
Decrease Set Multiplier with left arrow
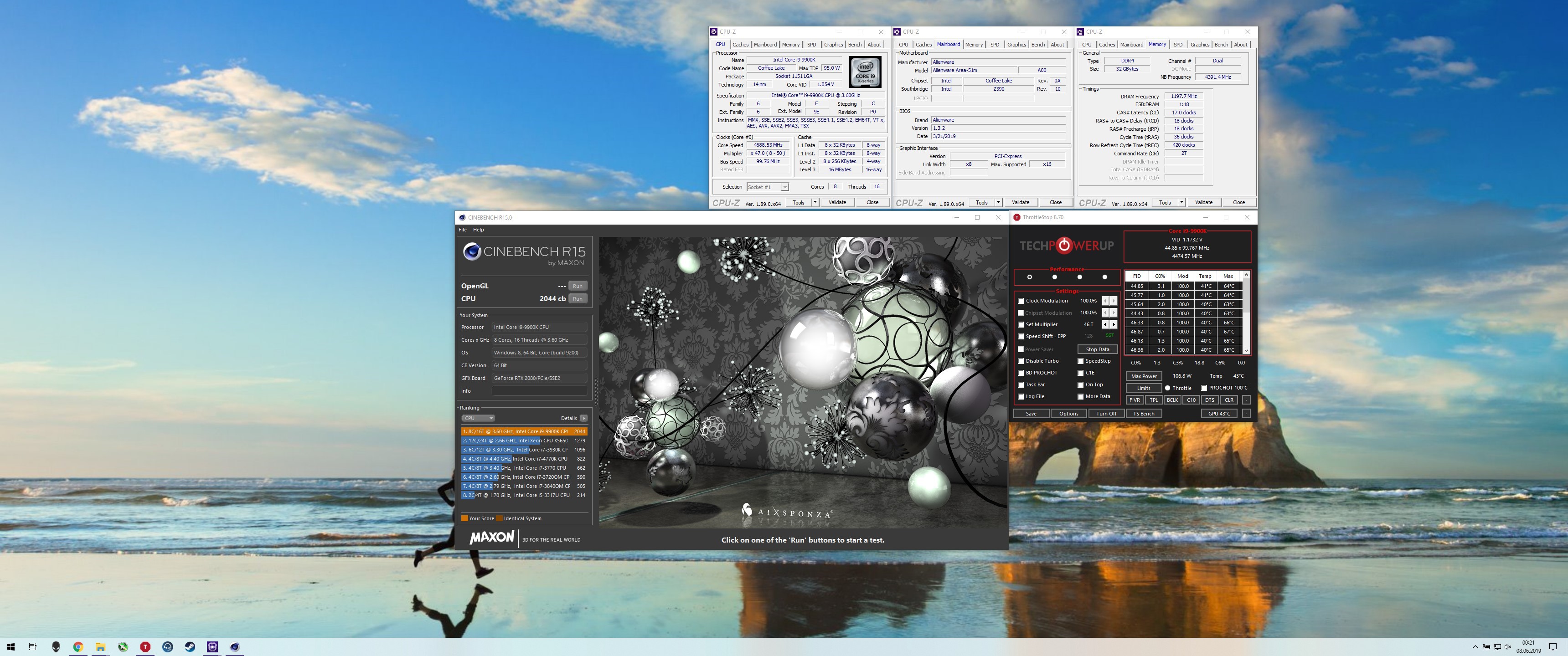pos(1105,324)
